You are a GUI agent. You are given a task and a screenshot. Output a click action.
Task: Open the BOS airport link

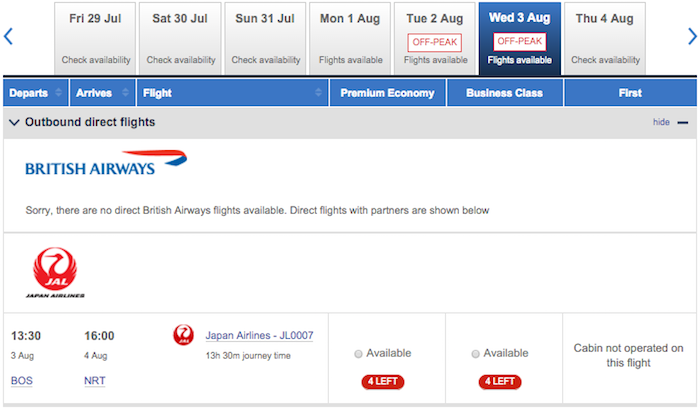click(22, 381)
